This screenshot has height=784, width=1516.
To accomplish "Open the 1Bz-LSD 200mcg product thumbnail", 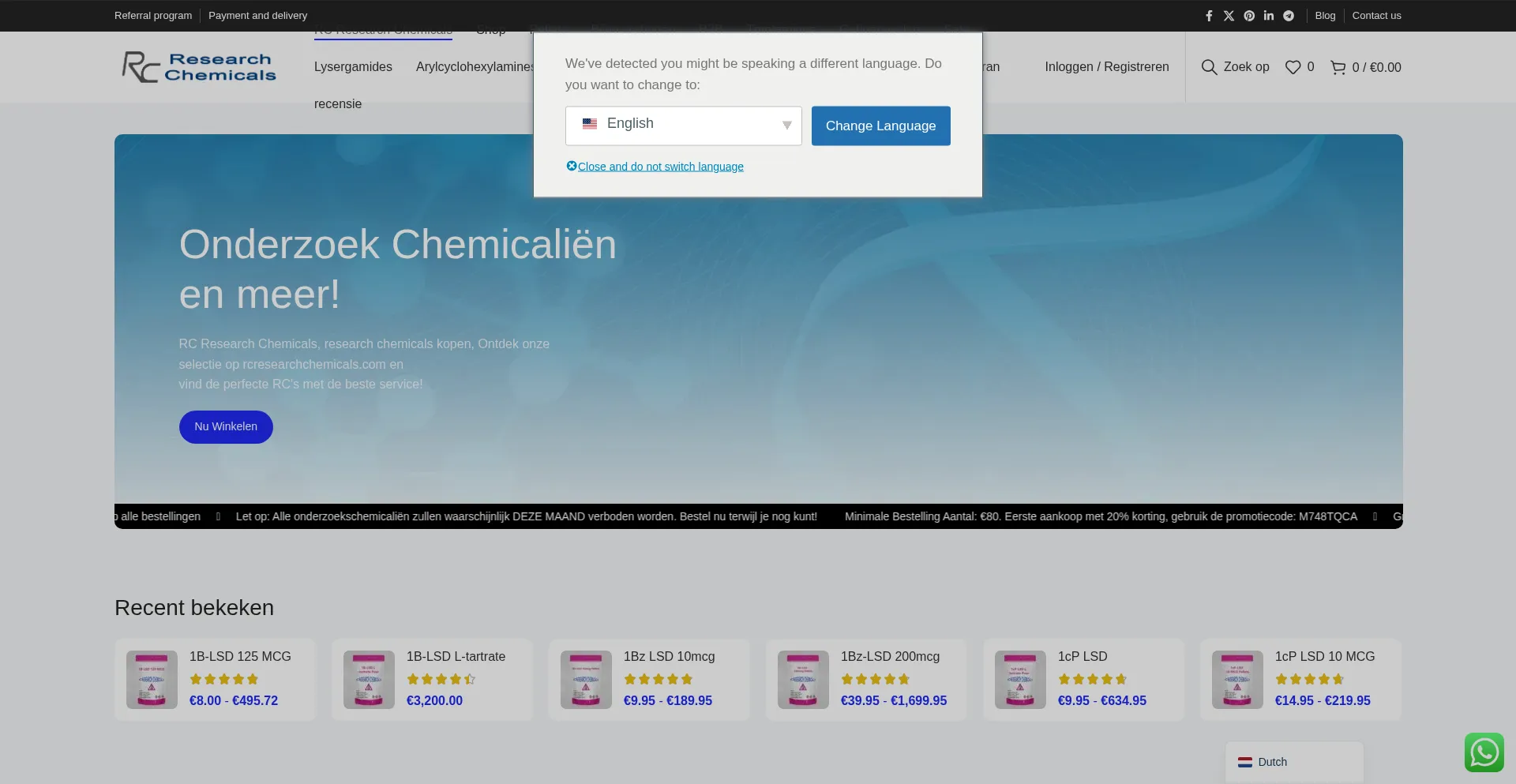I will [x=803, y=680].
